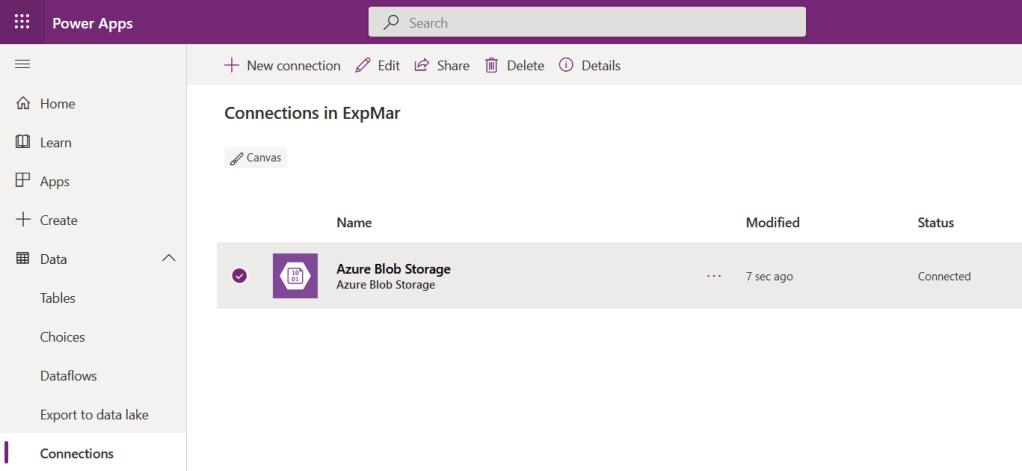Image resolution: width=1022 pixels, height=471 pixels.
Task: Open Tables under Data
Action: 58,298
